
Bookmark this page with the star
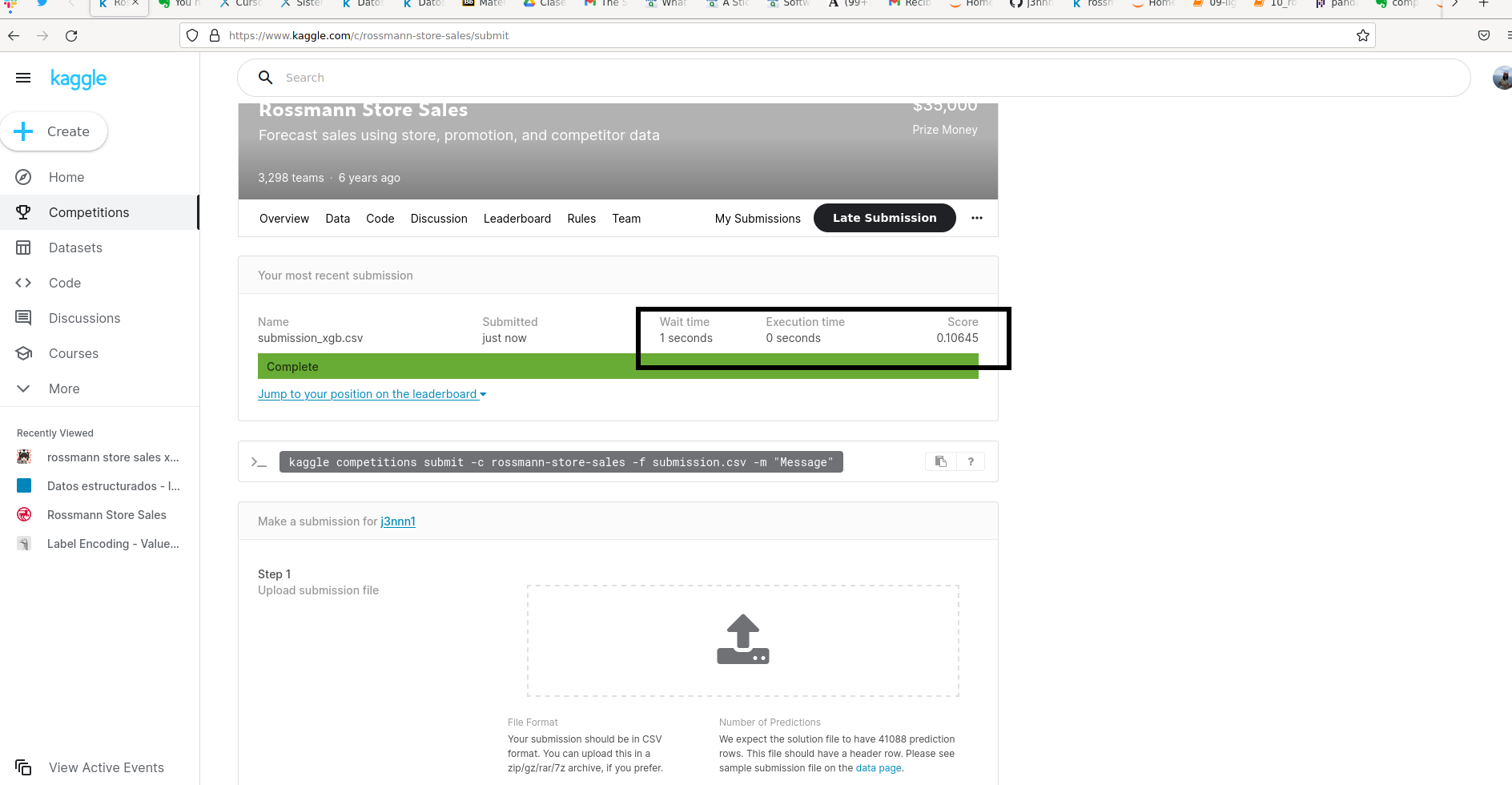tap(1363, 35)
